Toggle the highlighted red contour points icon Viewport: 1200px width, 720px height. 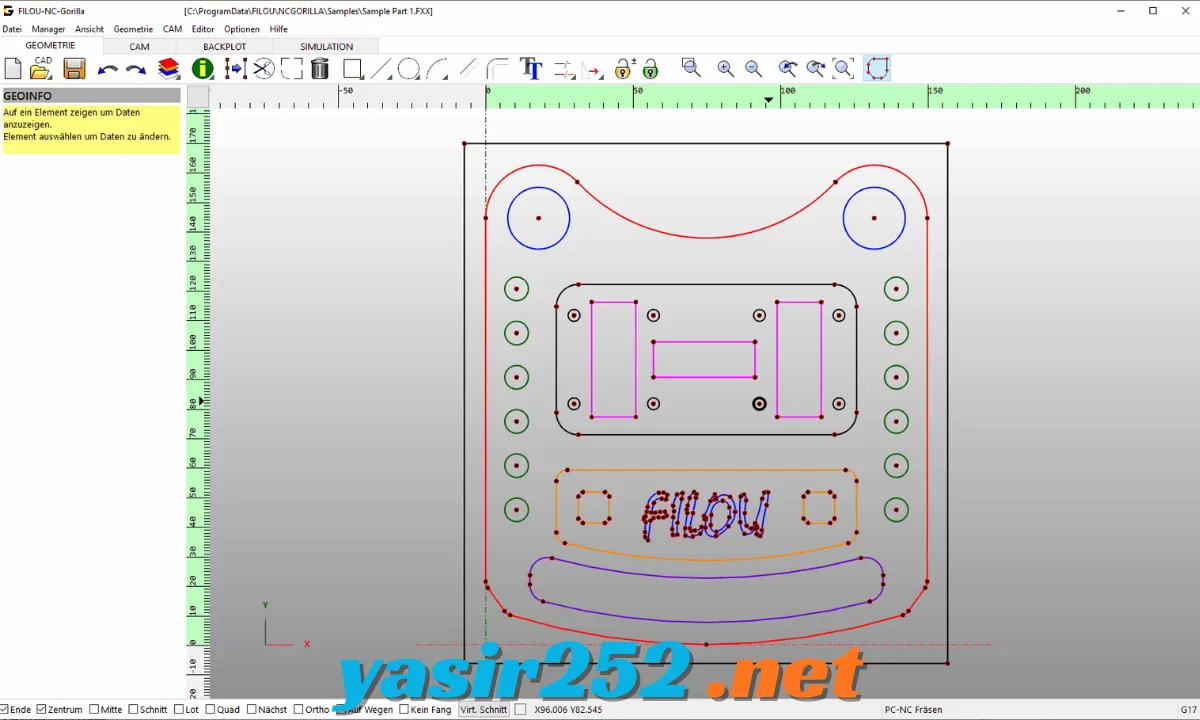coord(877,68)
